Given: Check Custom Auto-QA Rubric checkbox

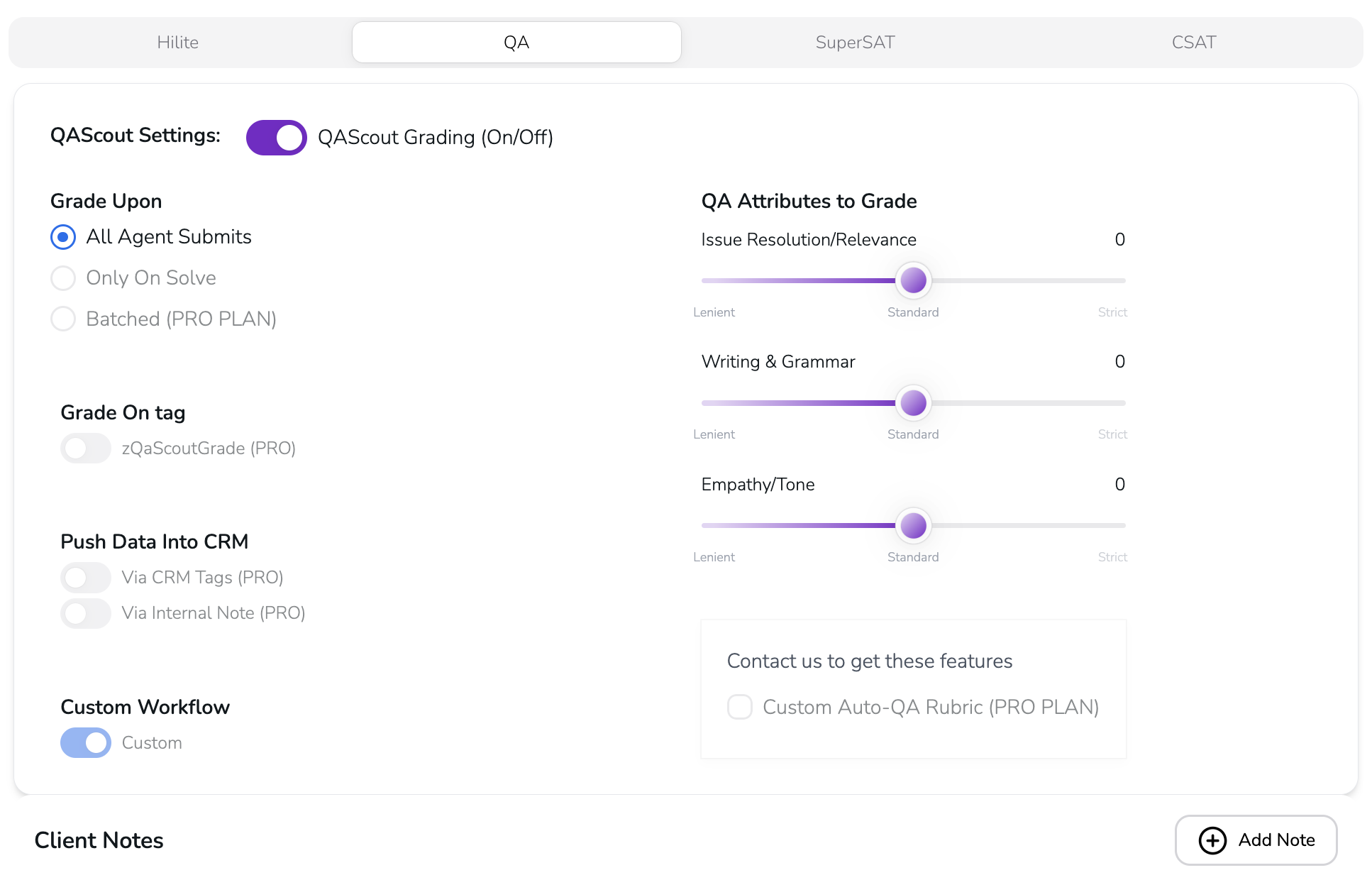Looking at the screenshot, I should coord(740,707).
